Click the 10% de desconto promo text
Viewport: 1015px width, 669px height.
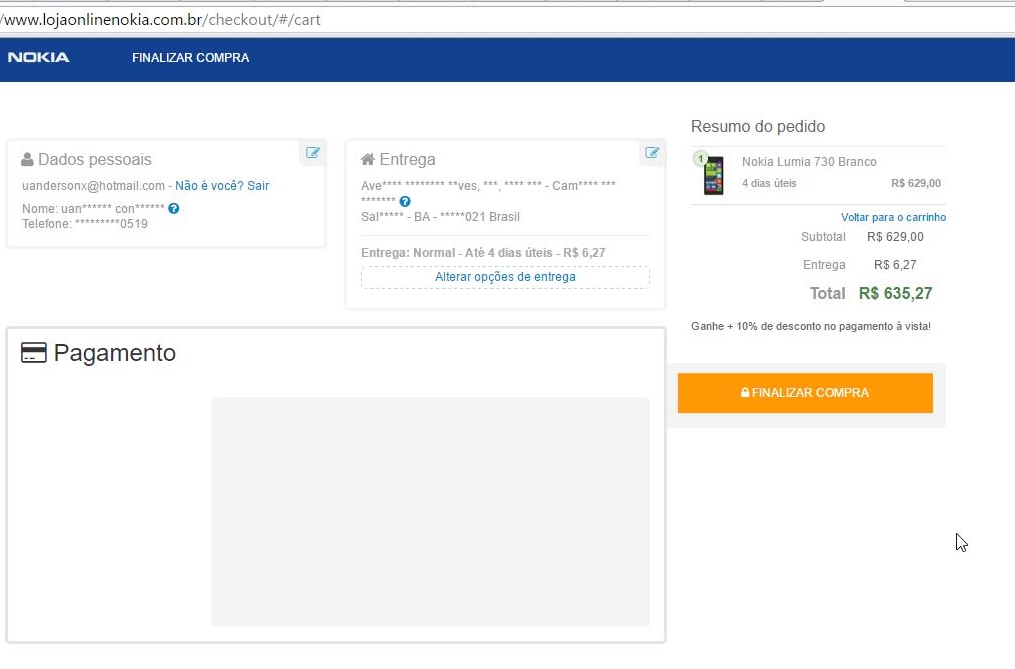pos(810,326)
